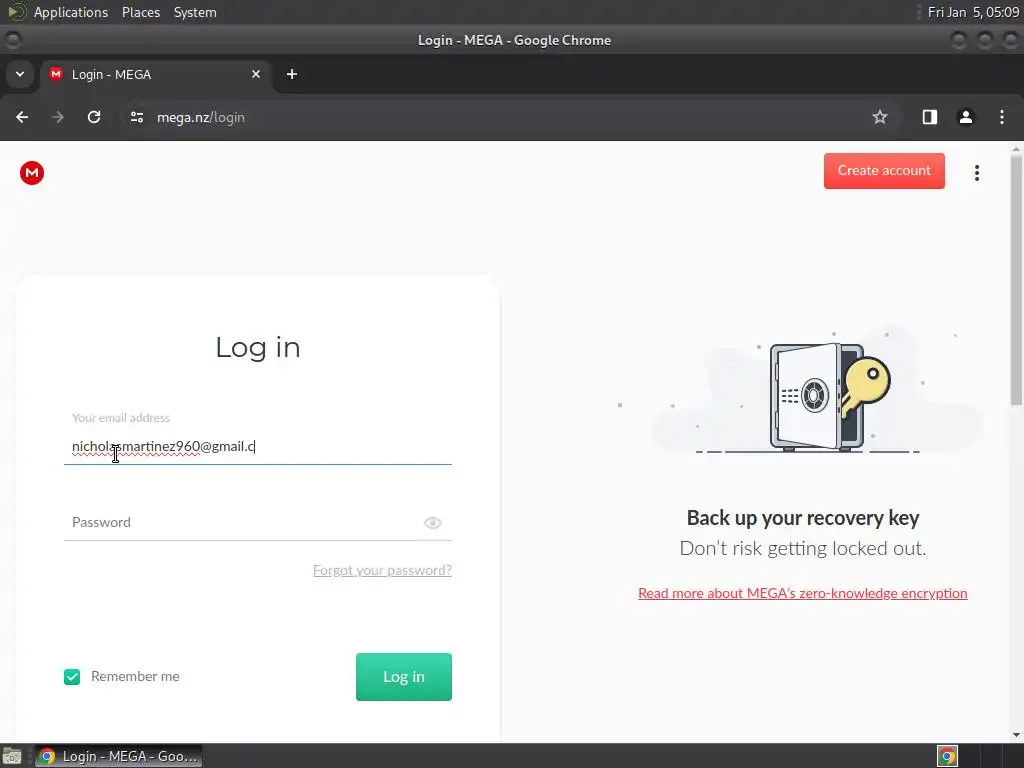Screen dimensions: 1024x768
Task: Click the clock showing Fri Jan 5
Action: pos(973,12)
